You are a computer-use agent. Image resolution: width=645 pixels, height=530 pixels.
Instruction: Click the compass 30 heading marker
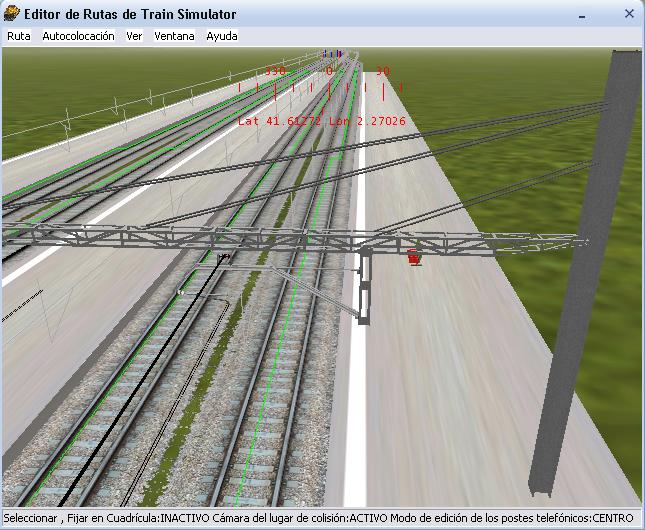tap(383, 72)
